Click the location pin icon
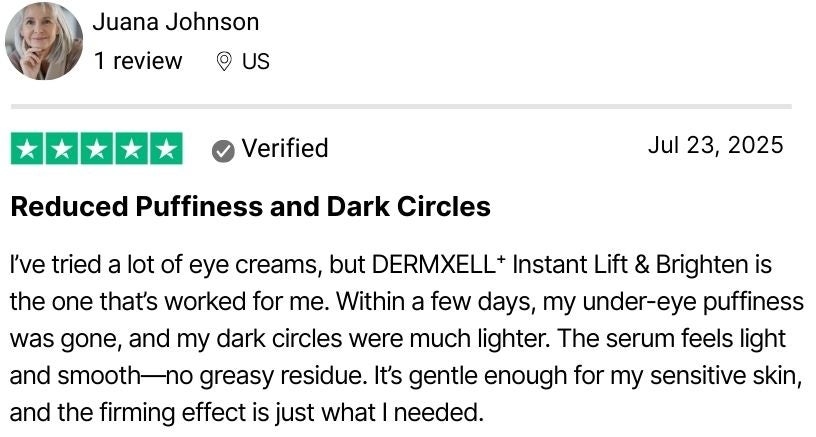 [224, 62]
